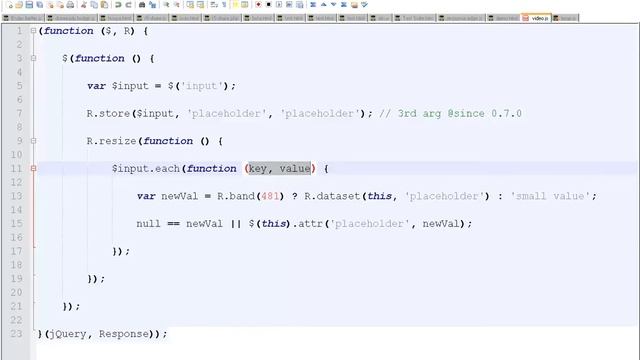Click the Save All icon
Screen dimensions: 640x360
click(x=39, y=5)
